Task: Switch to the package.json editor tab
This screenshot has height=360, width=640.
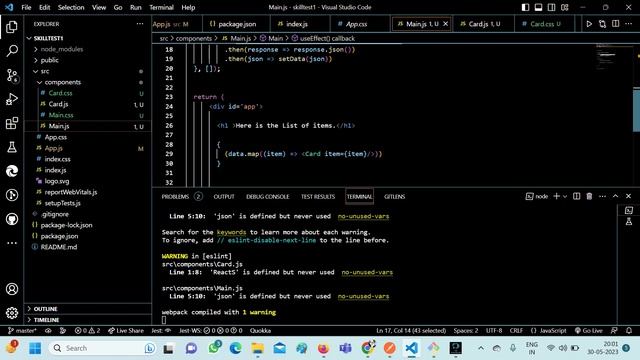Action: pos(236,24)
